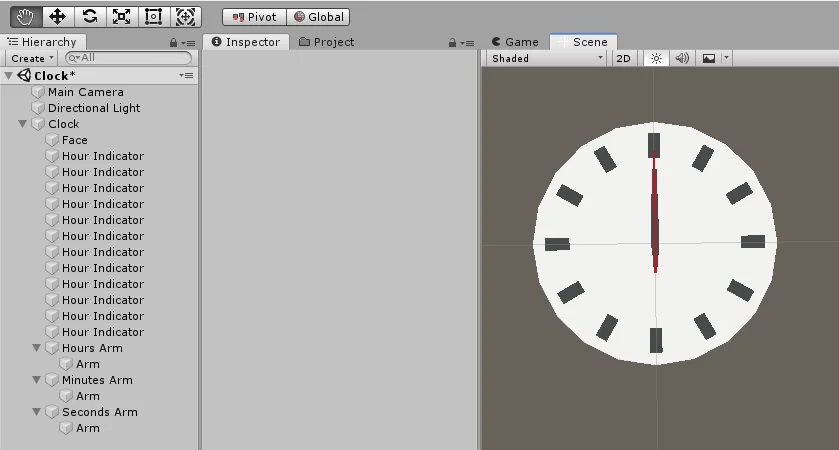This screenshot has height=450, width=839.
Task: Toggle scene audio speaker icon
Action: coord(682,58)
